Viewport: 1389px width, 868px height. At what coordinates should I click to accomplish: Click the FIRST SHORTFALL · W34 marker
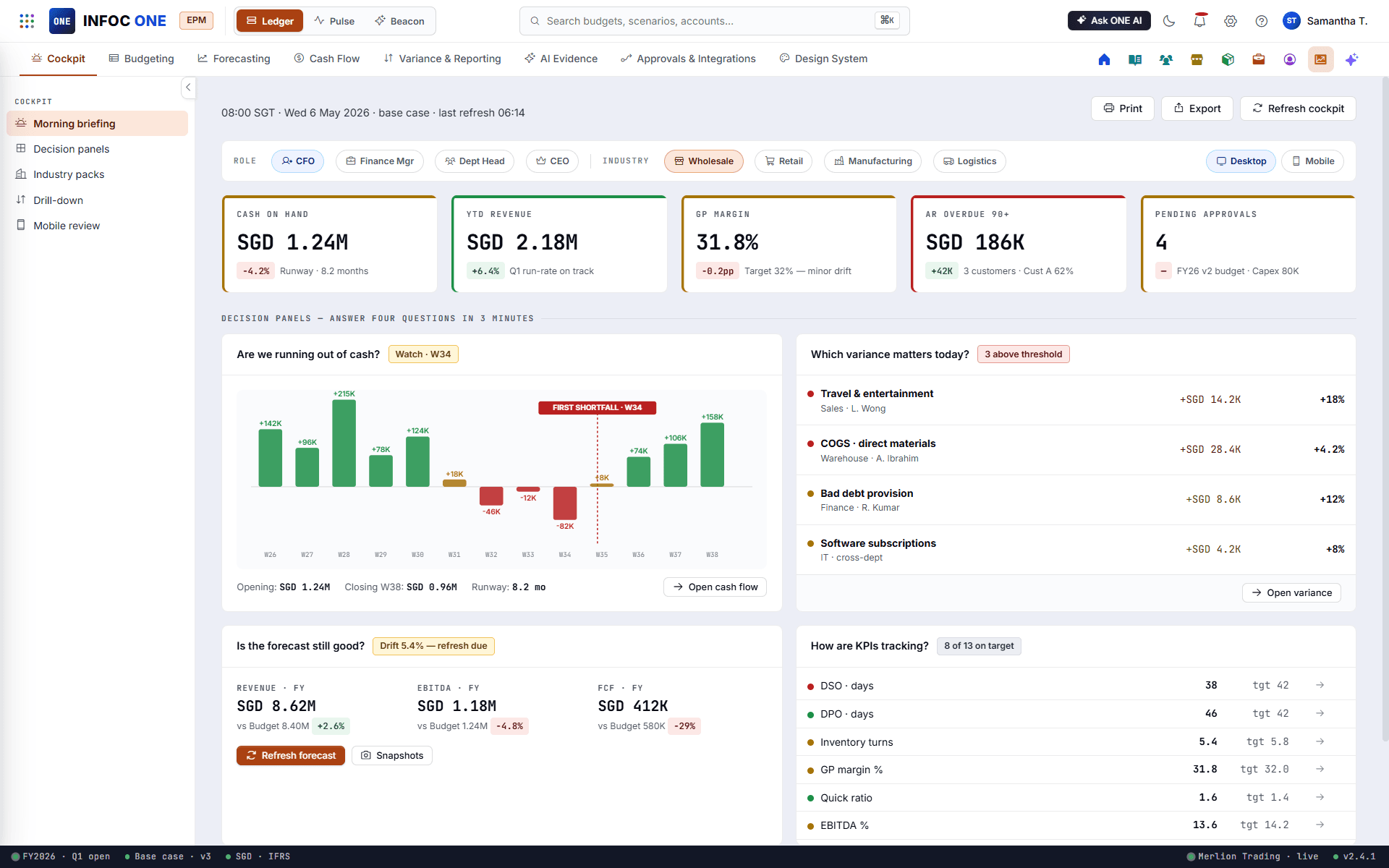597,408
